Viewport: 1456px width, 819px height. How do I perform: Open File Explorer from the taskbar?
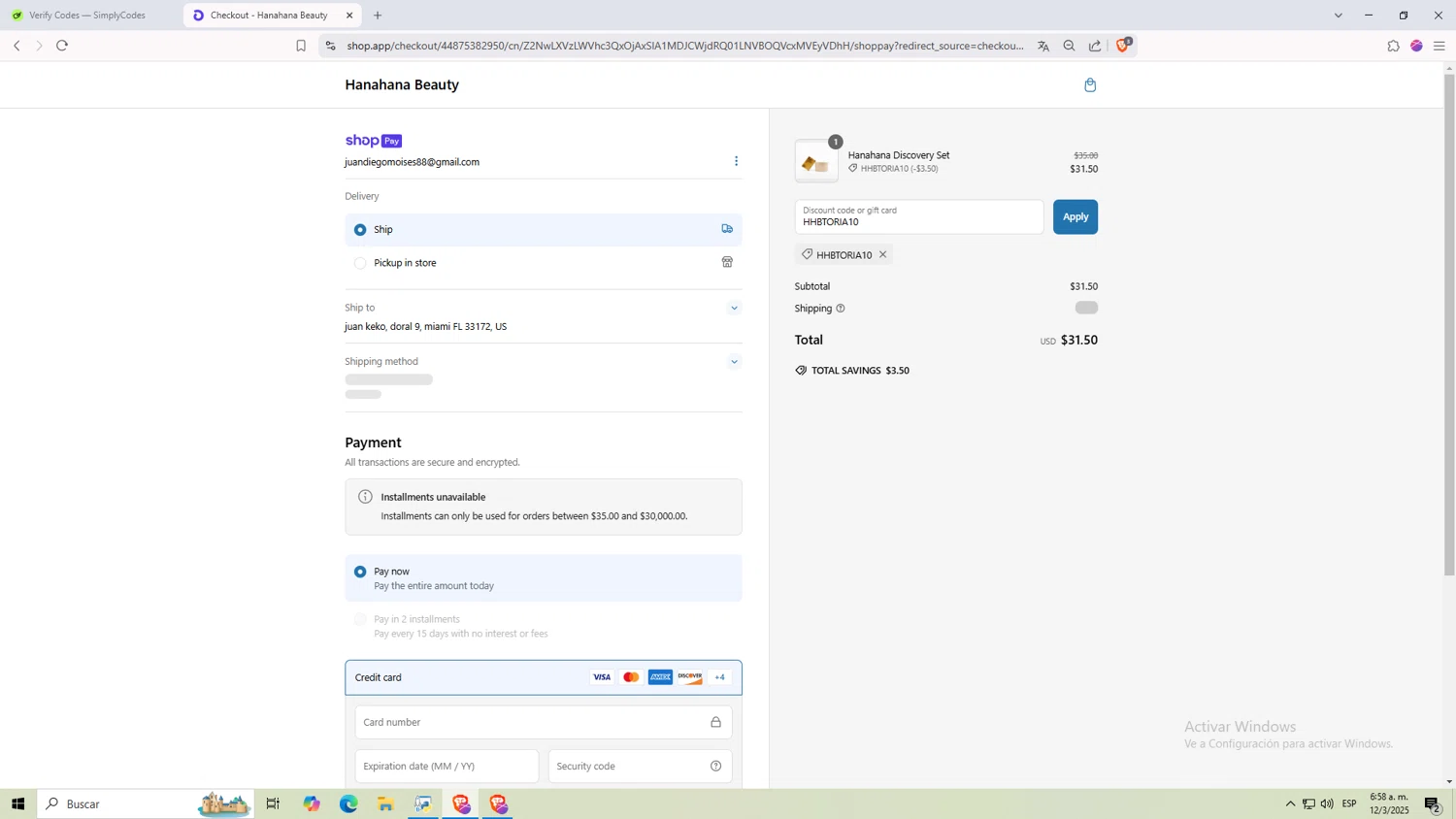(385, 803)
